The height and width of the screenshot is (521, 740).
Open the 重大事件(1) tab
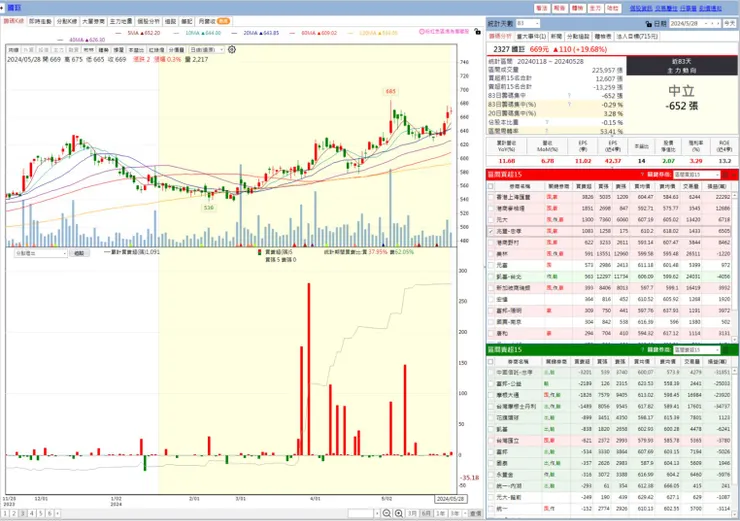pos(532,36)
